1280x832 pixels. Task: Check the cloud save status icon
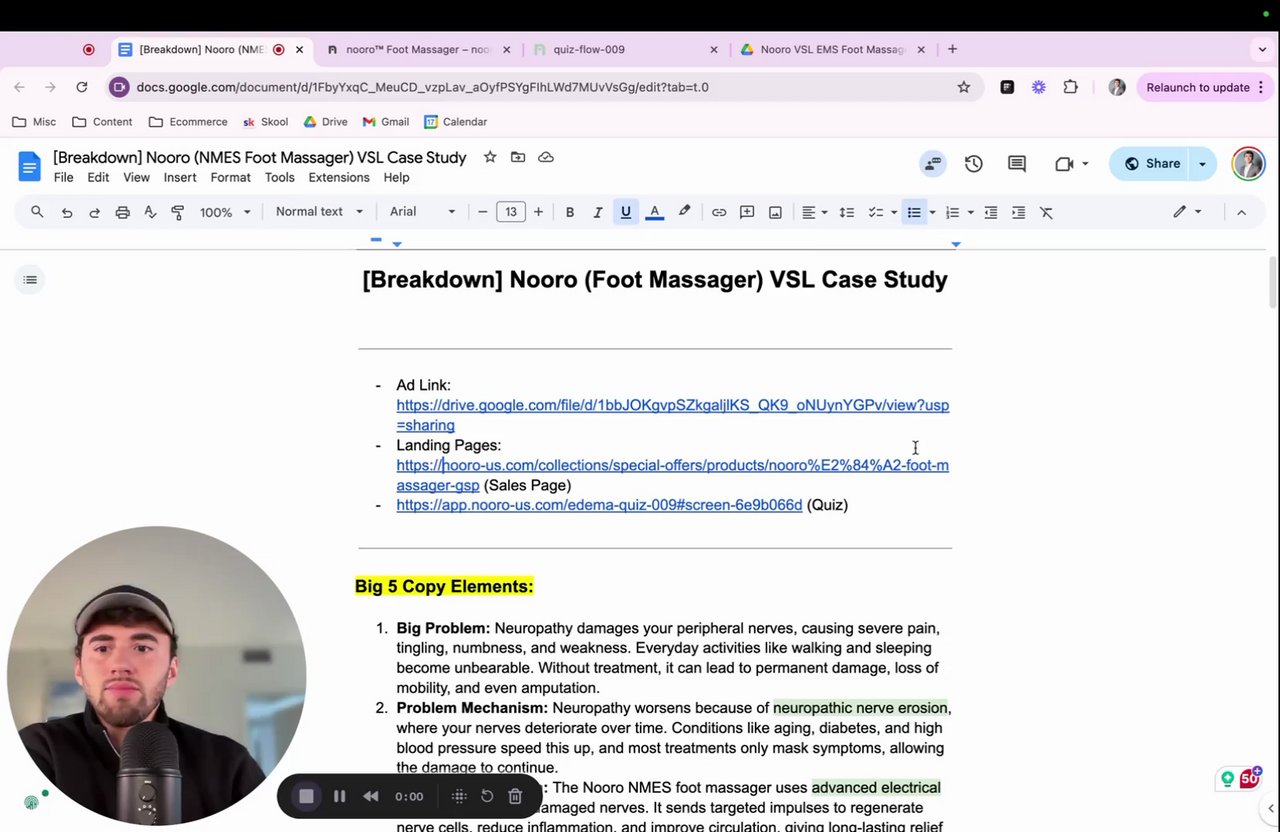[x=546, y=157]
